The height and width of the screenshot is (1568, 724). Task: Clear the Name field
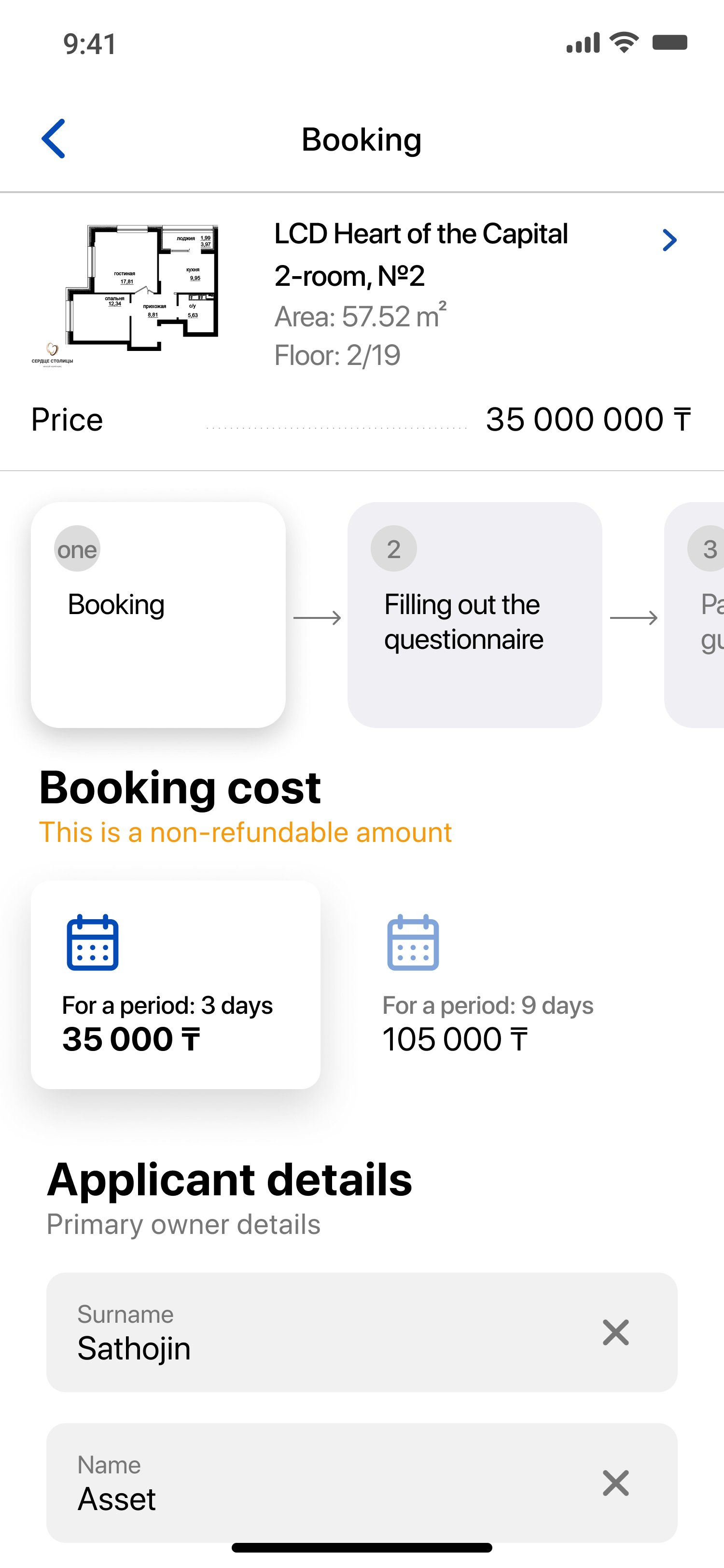tap(615, 1483)
